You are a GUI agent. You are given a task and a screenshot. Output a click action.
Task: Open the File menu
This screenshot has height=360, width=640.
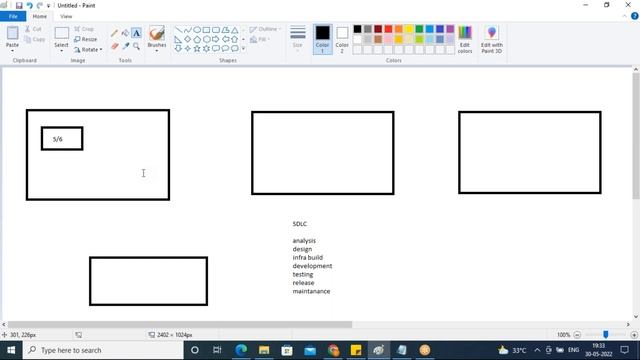pyautogui.click(x=13, y=16)
